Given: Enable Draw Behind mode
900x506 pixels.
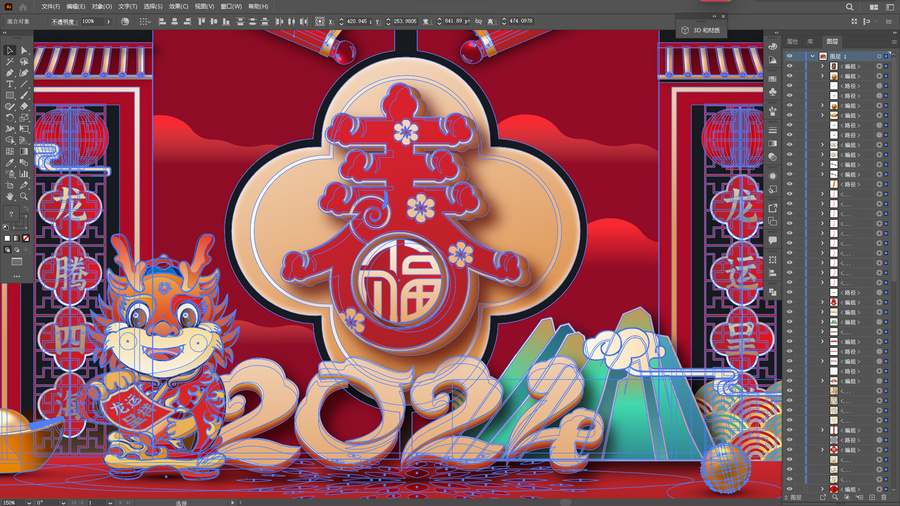Looking at the screenshot, I should point(17,250).
